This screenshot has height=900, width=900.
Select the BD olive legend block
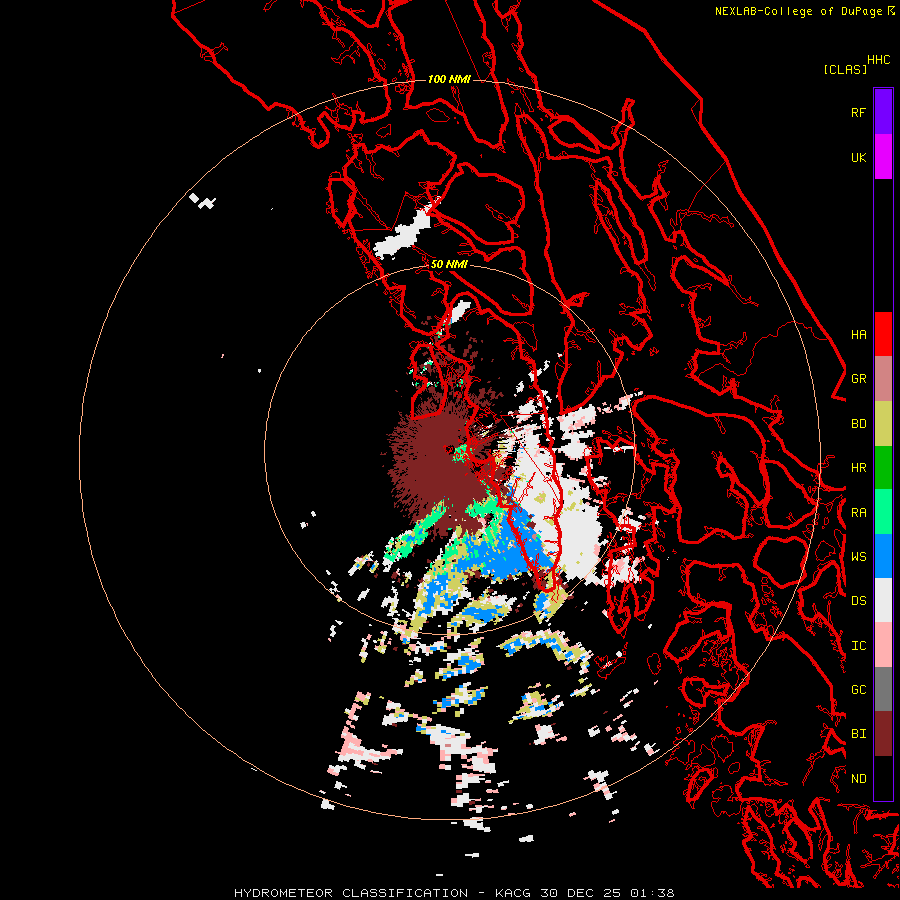[x=883, y=424]
